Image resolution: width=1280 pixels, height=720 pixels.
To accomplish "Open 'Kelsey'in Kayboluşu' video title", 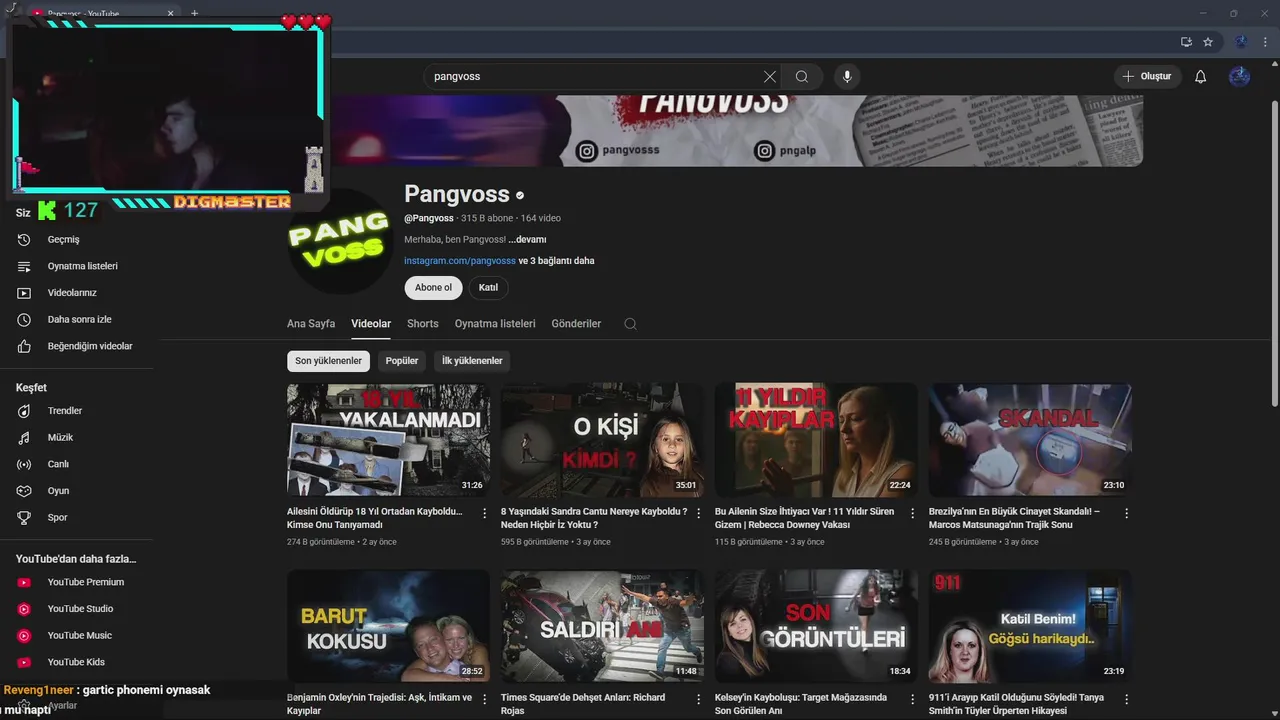I will pyautogui.click(x=801, y=704).
